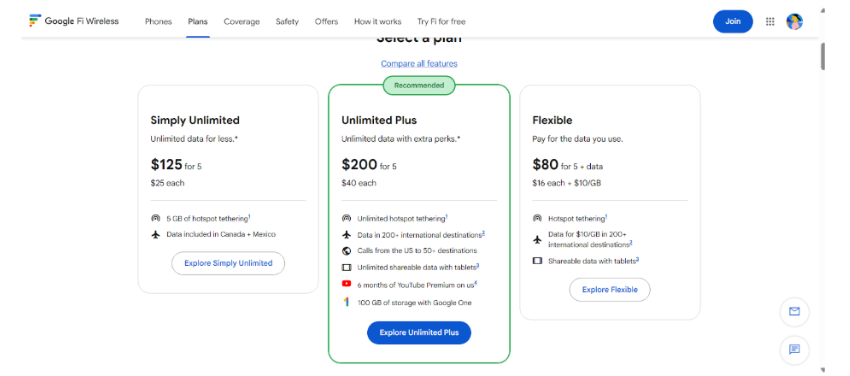Click the $40 each text

(359, 183)
